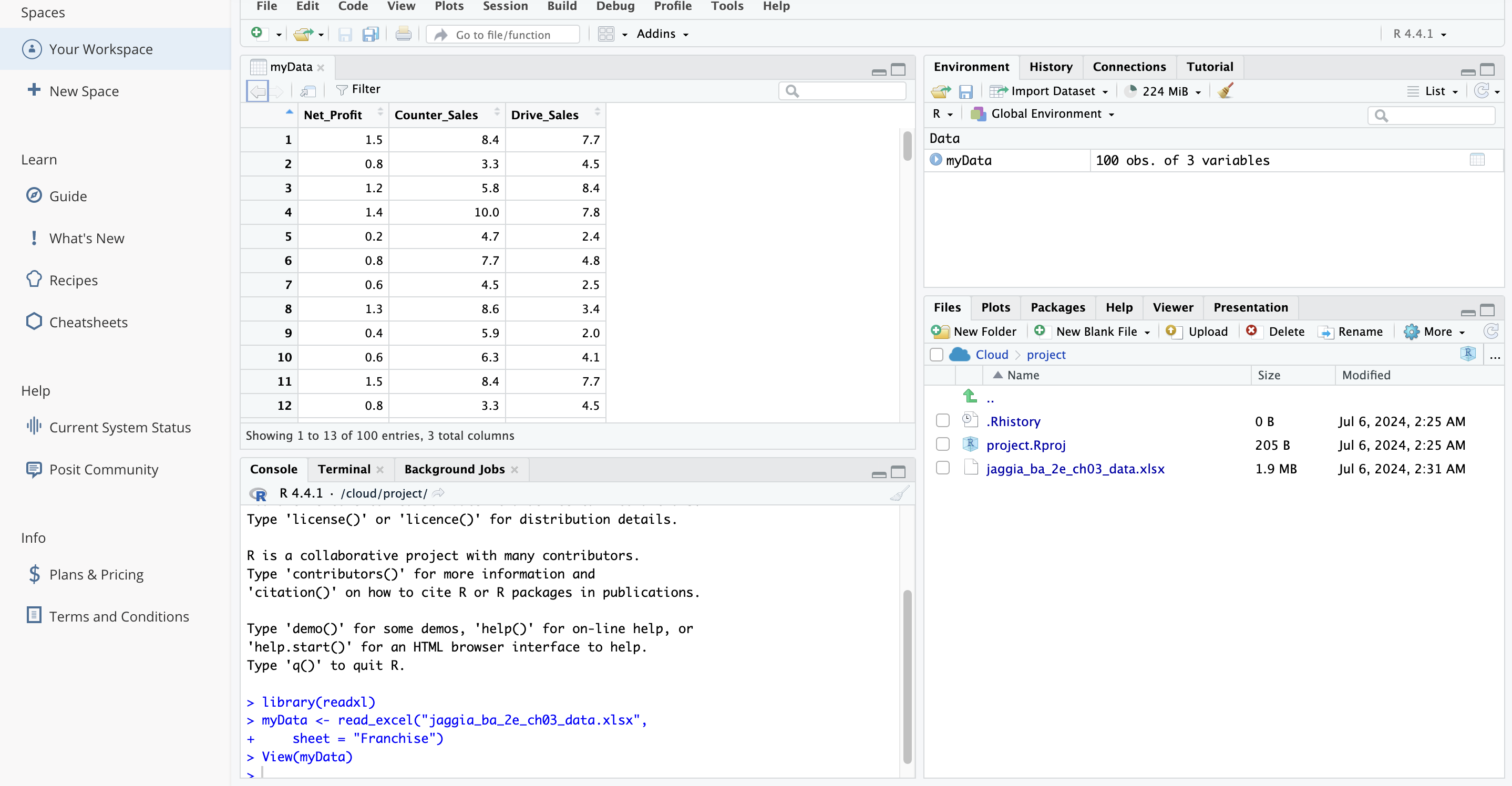Image resolution: width=1512 pixels, height=786 pixels.
Task: Tick the checkbox for project.Rproj
Action: (943, 444)
